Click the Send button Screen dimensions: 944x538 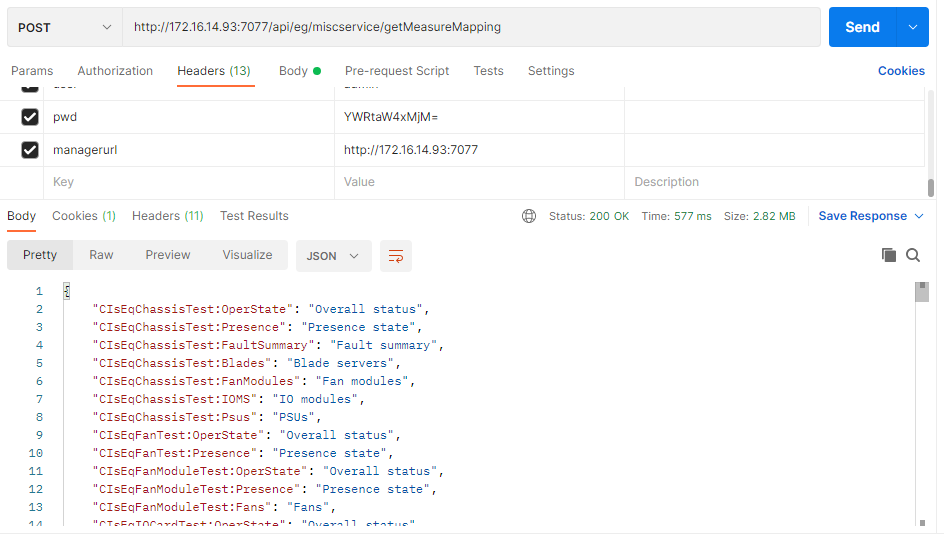coord(862,27)
